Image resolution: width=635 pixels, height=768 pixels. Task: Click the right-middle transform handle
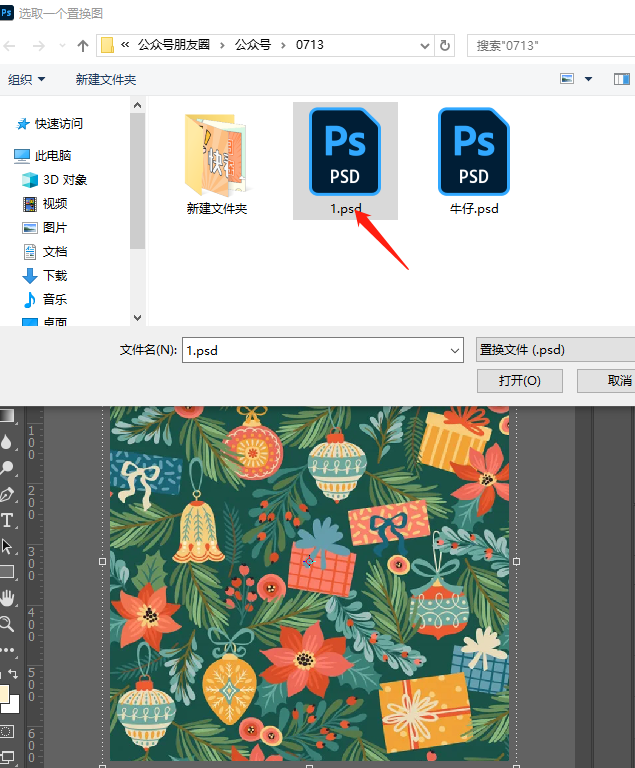pos(516,562)
